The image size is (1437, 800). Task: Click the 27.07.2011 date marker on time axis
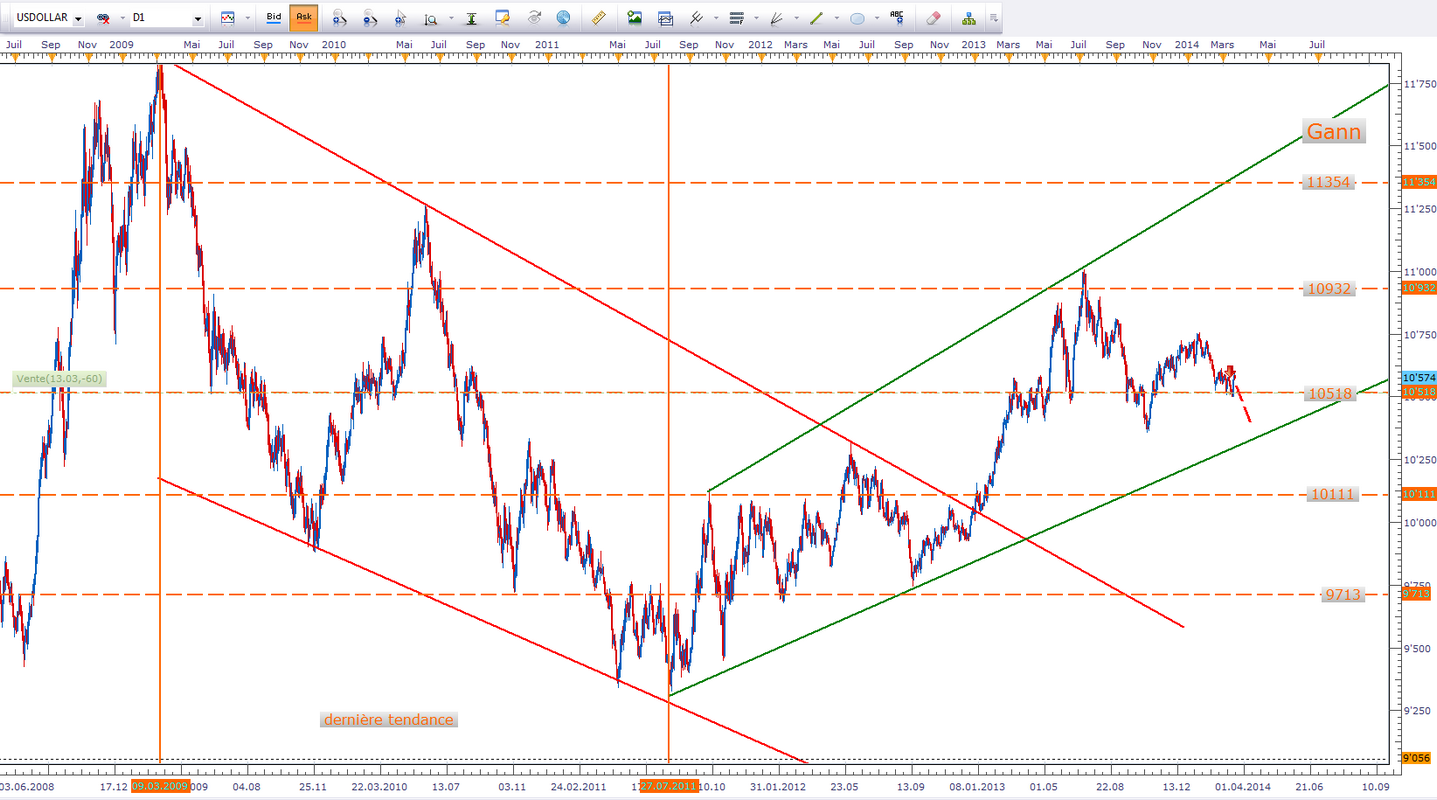click(669, 787)
